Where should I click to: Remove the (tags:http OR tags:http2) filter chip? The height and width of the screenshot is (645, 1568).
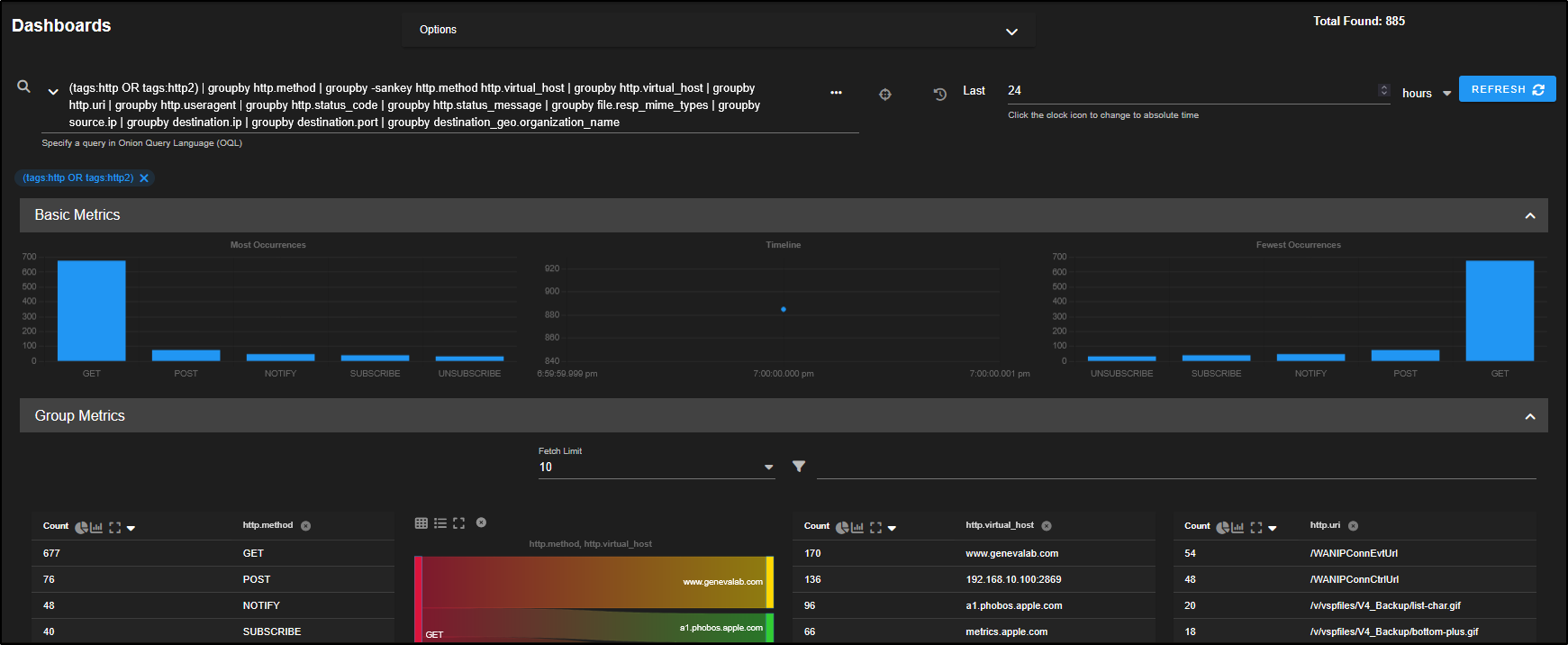(x=144, y=178)
